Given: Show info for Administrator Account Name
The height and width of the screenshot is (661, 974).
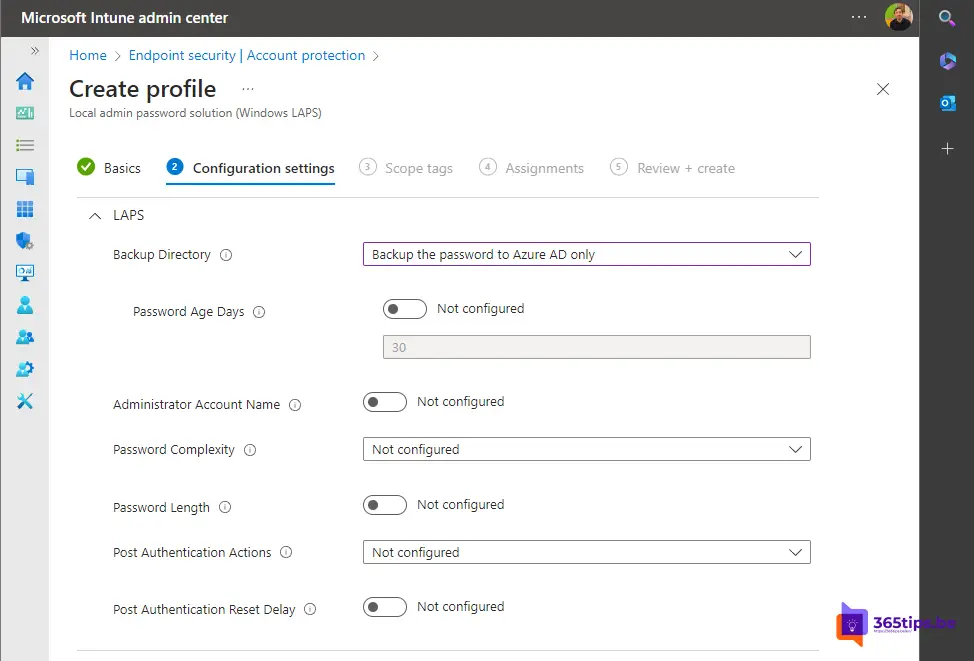Looking at the screenshot, I should (295, 405).
